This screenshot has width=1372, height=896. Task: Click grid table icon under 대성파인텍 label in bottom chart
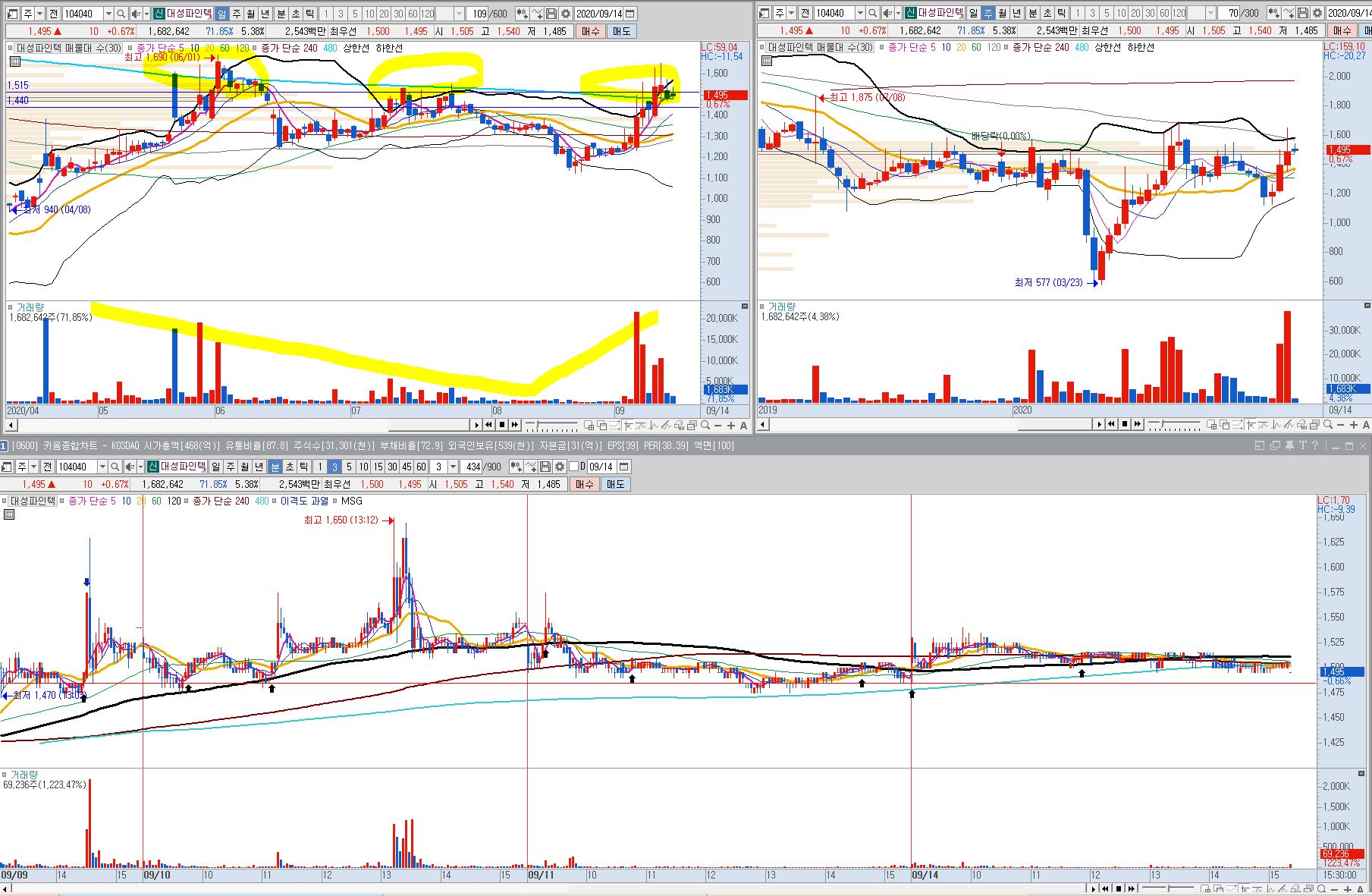click(x=9, y=514)
